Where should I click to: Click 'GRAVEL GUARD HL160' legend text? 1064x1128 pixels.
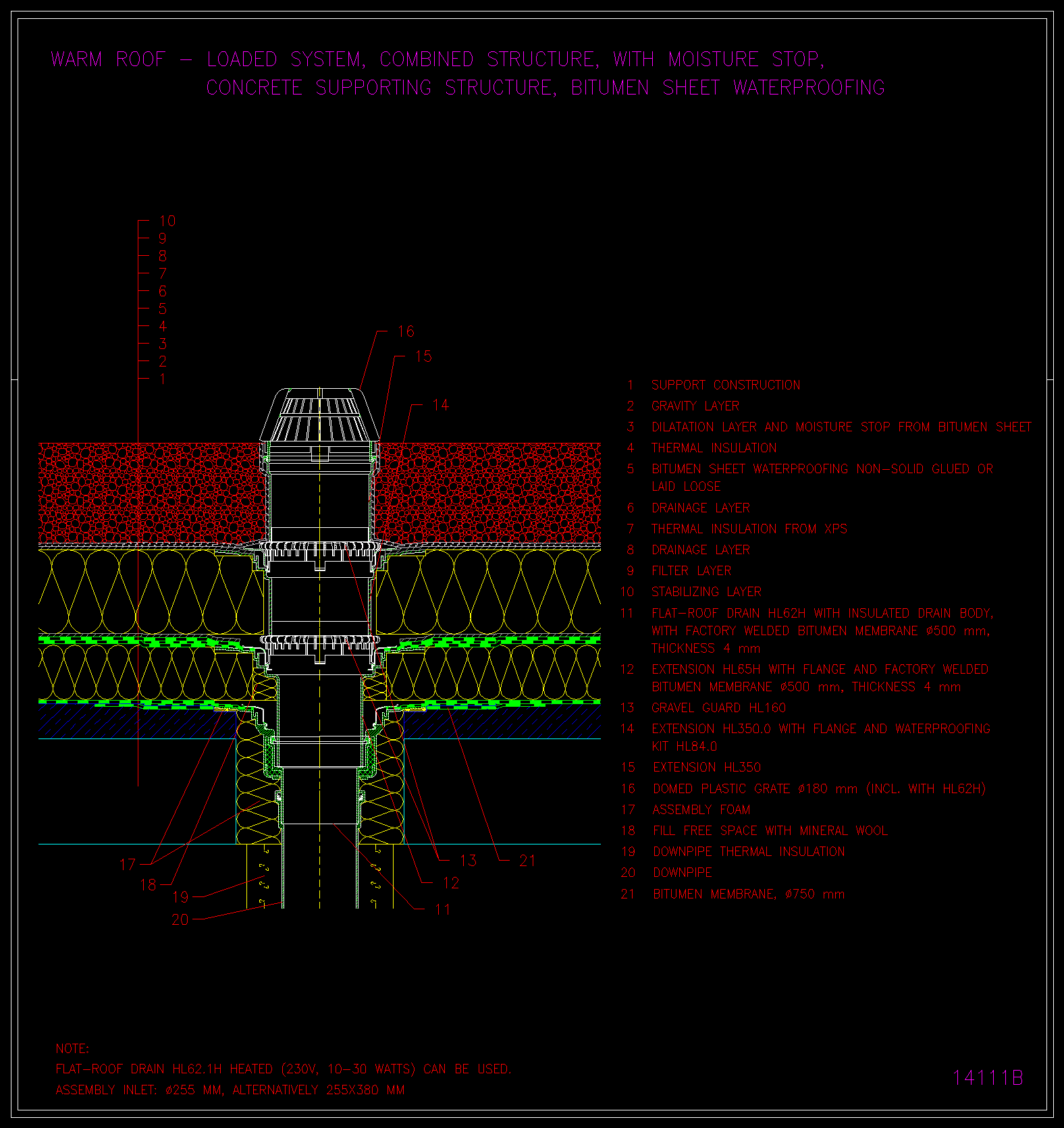(719, 708)
